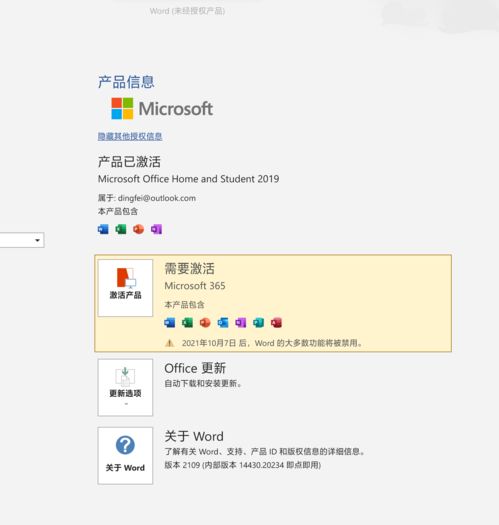This screenshot has height=525, width=499.
Task: Select Microsoft Office Home and Student 2019 text
Action: (189, 179)
